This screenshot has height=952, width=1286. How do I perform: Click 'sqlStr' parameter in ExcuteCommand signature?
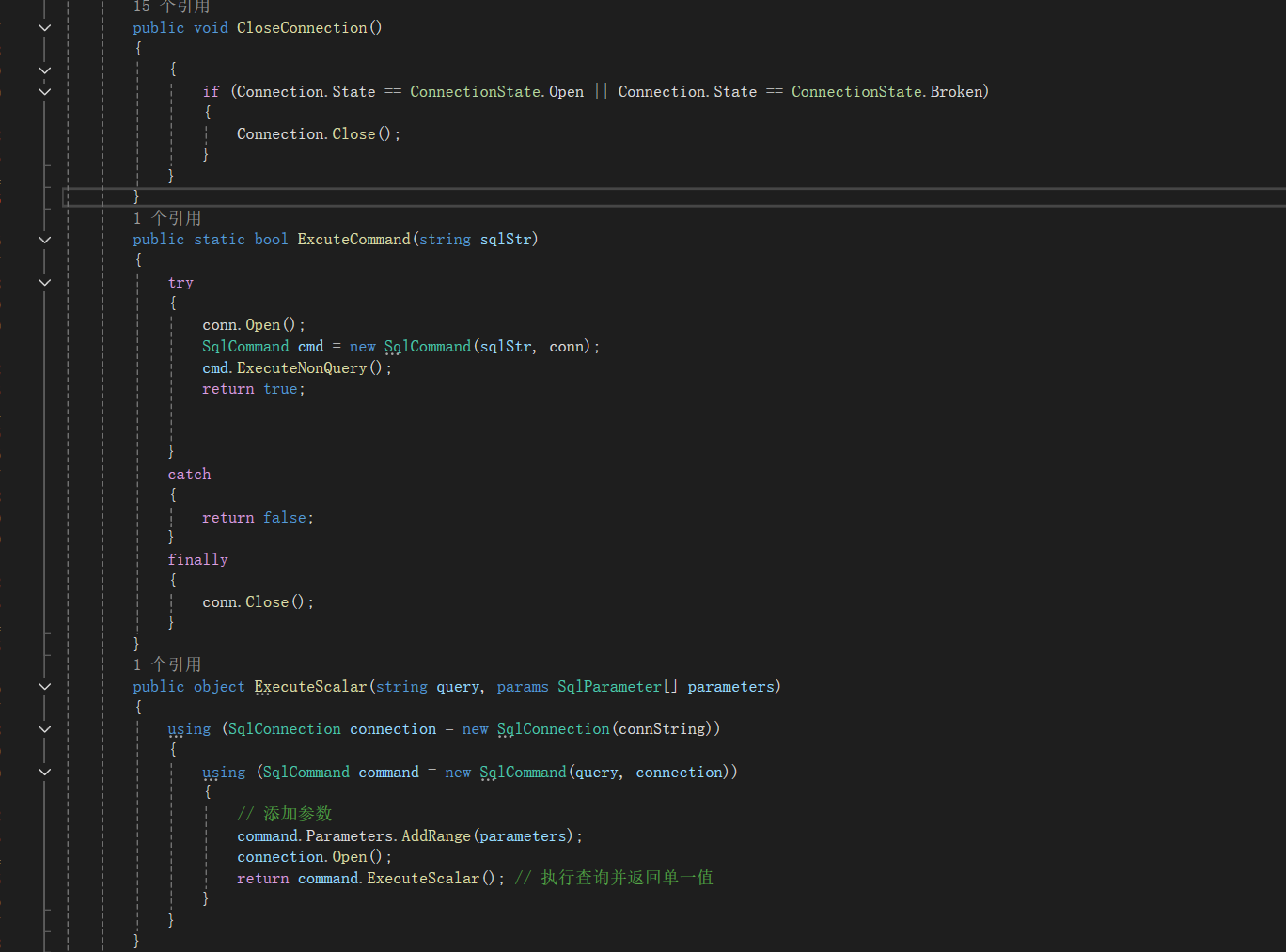point(506,240)
